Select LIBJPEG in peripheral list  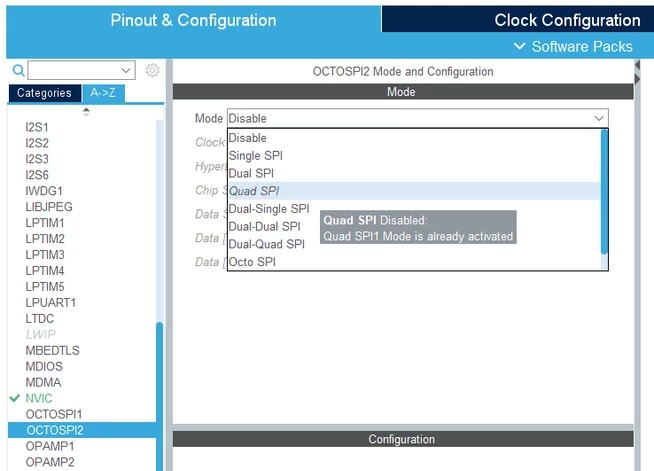point(49,207)
